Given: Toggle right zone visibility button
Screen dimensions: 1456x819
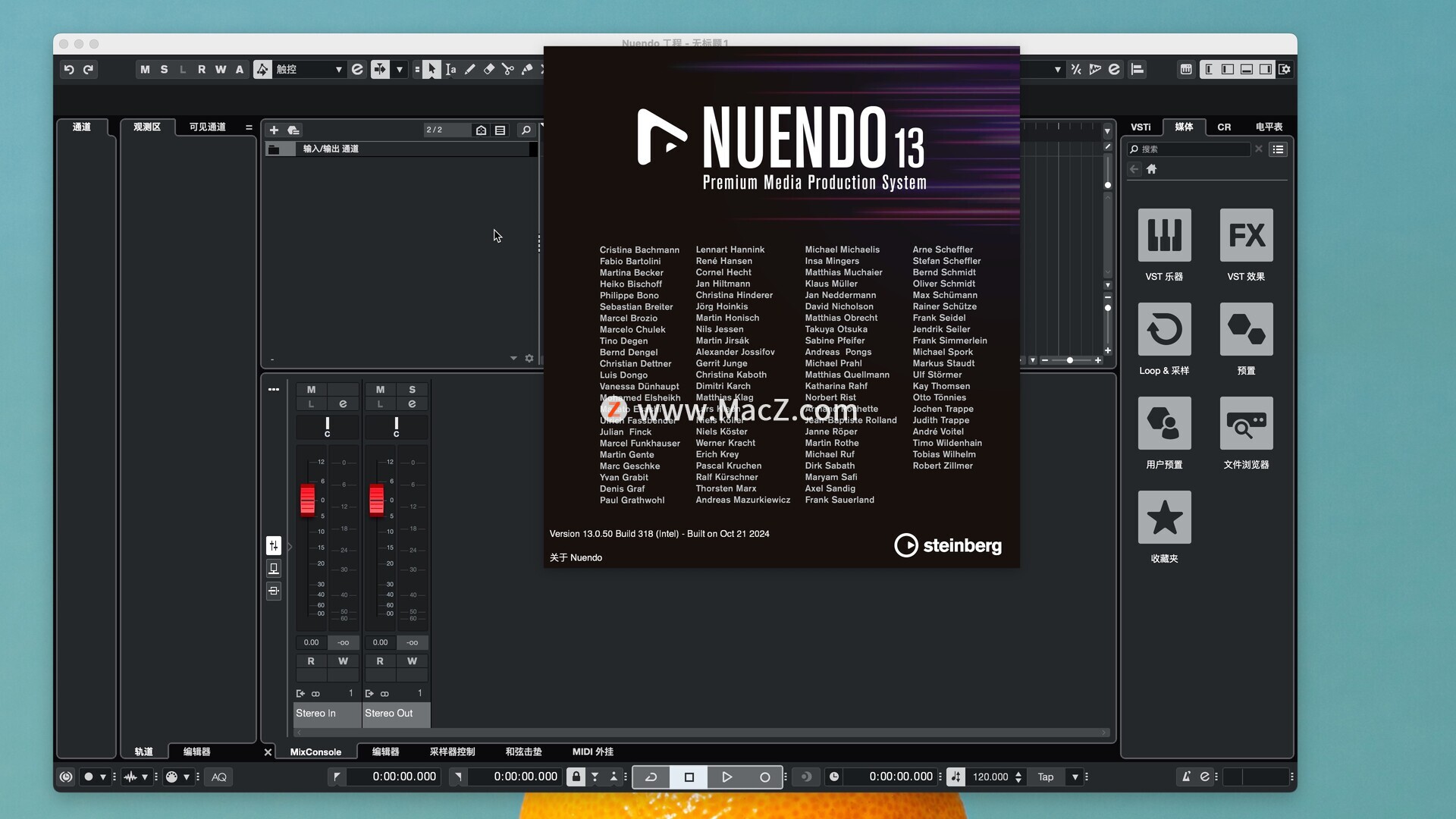Looking at the screenshot, I should 1266,69.
